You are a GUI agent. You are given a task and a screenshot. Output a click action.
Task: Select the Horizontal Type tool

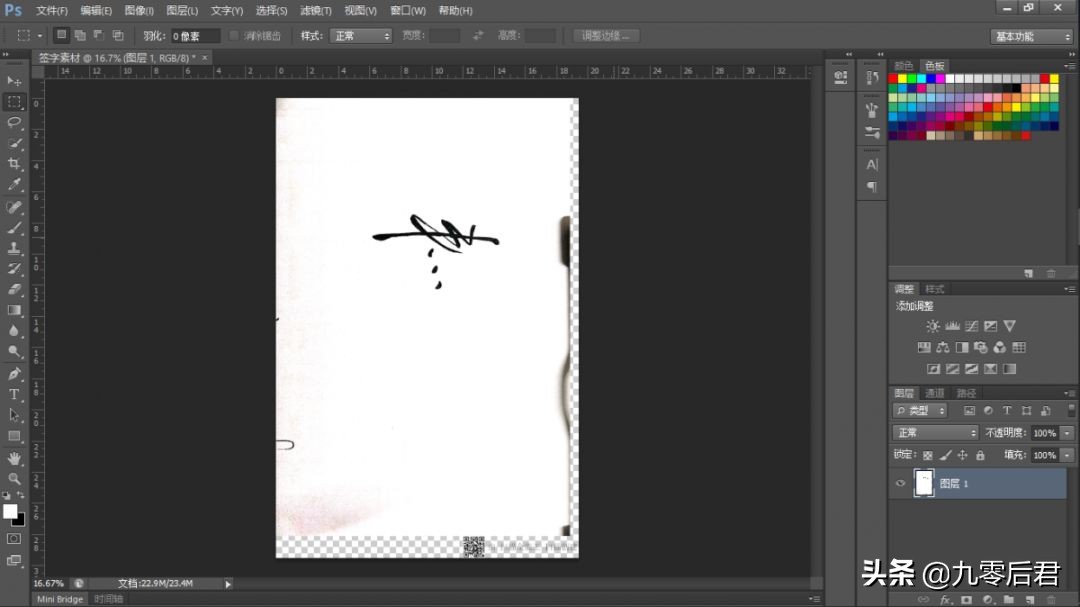pyautogui.click(x=14, y=395)
